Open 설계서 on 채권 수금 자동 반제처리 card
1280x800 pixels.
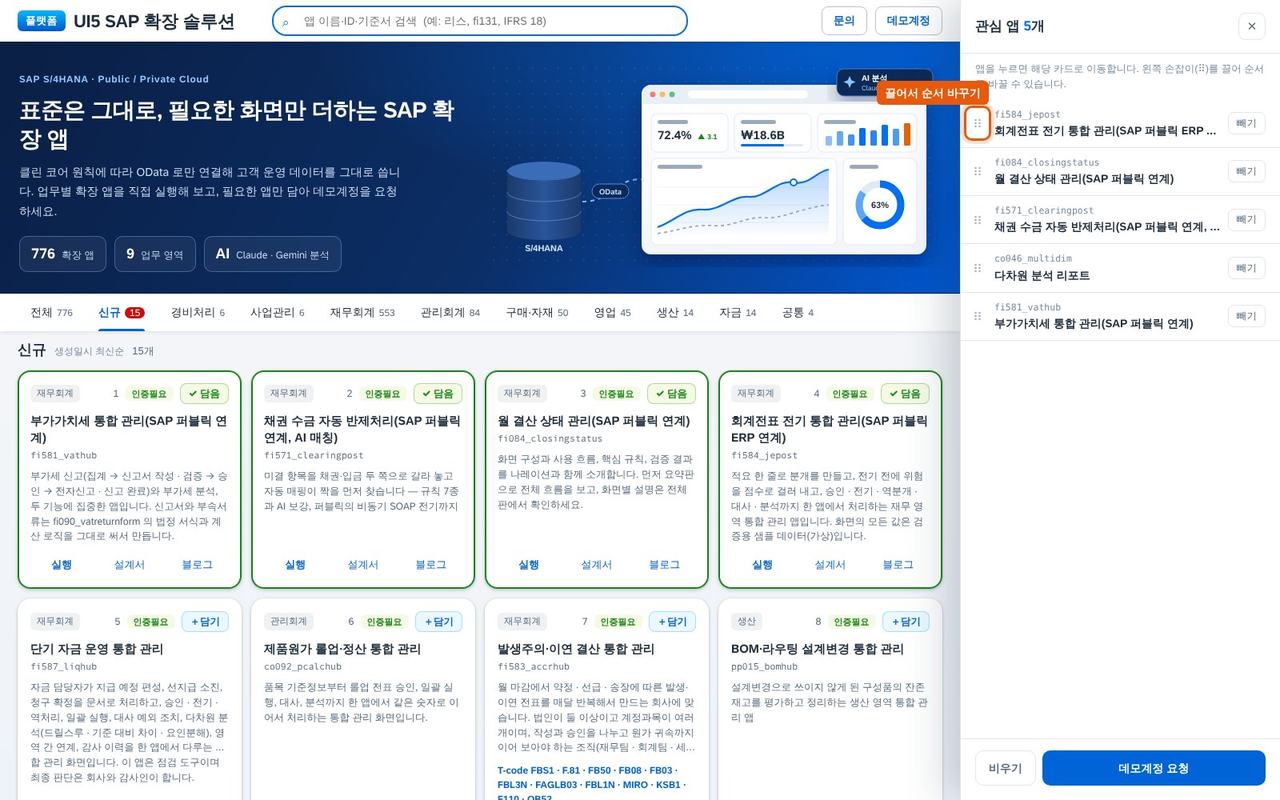(363, 565)
